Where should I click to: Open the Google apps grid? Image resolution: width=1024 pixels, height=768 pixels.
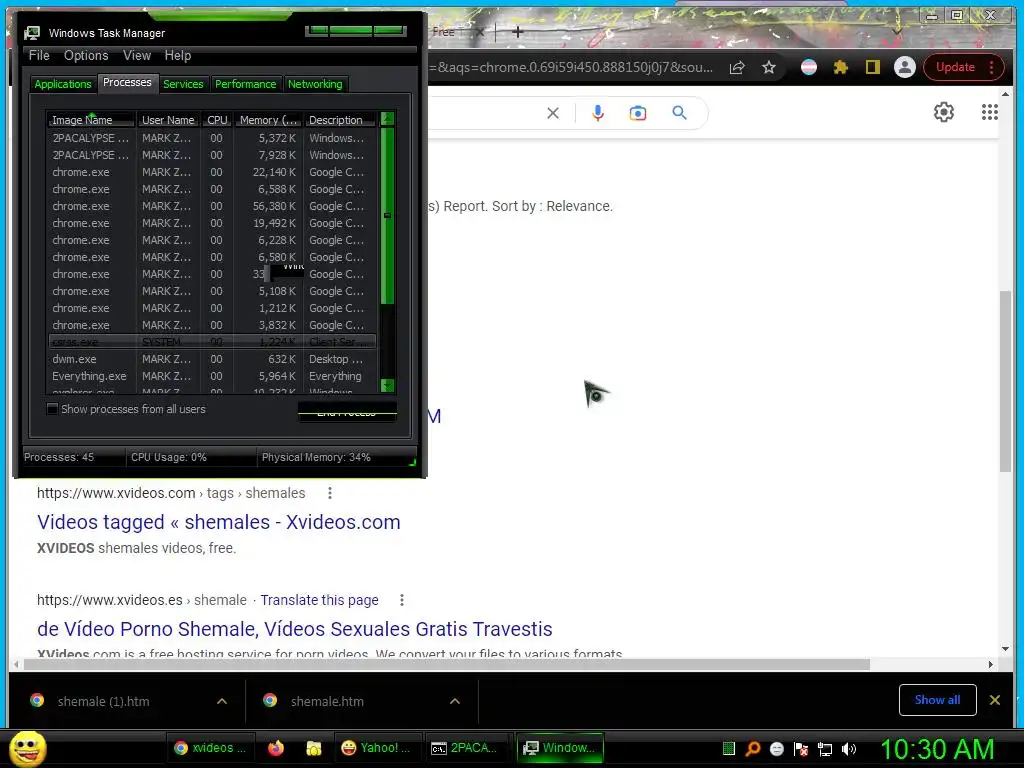(990, 112)
